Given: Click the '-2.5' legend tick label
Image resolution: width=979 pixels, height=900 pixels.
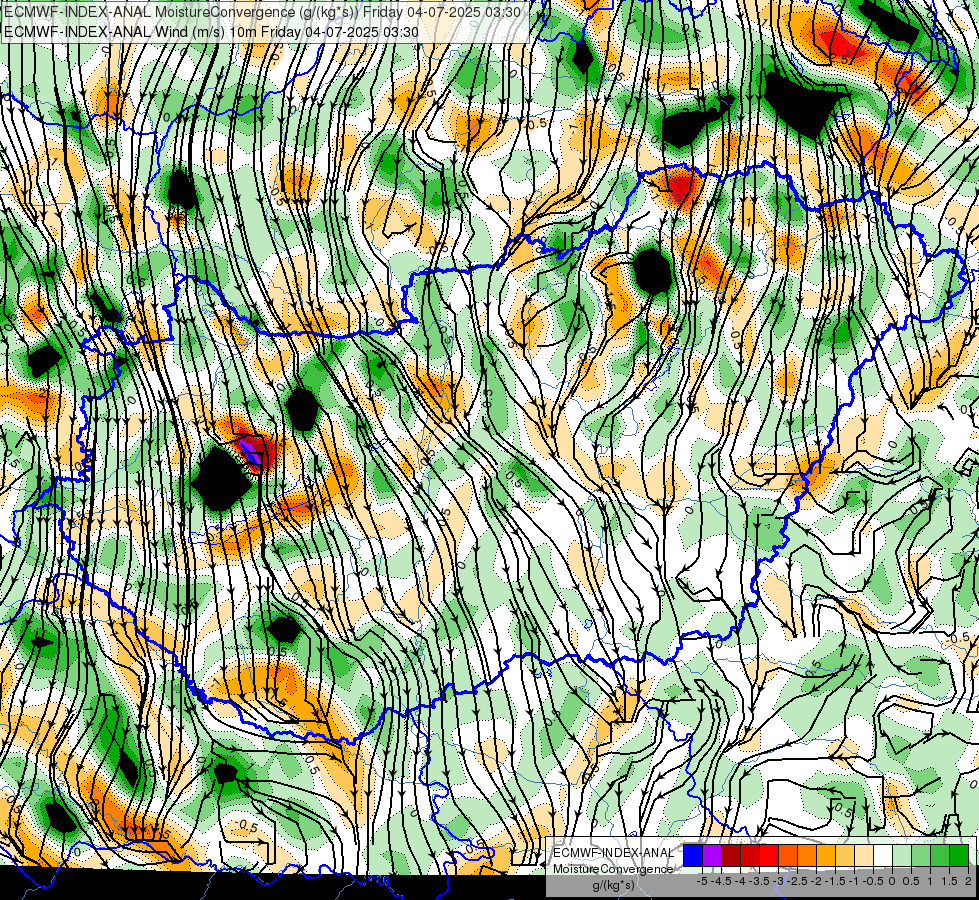Looking at the screenshot, I should pos(798,881).
